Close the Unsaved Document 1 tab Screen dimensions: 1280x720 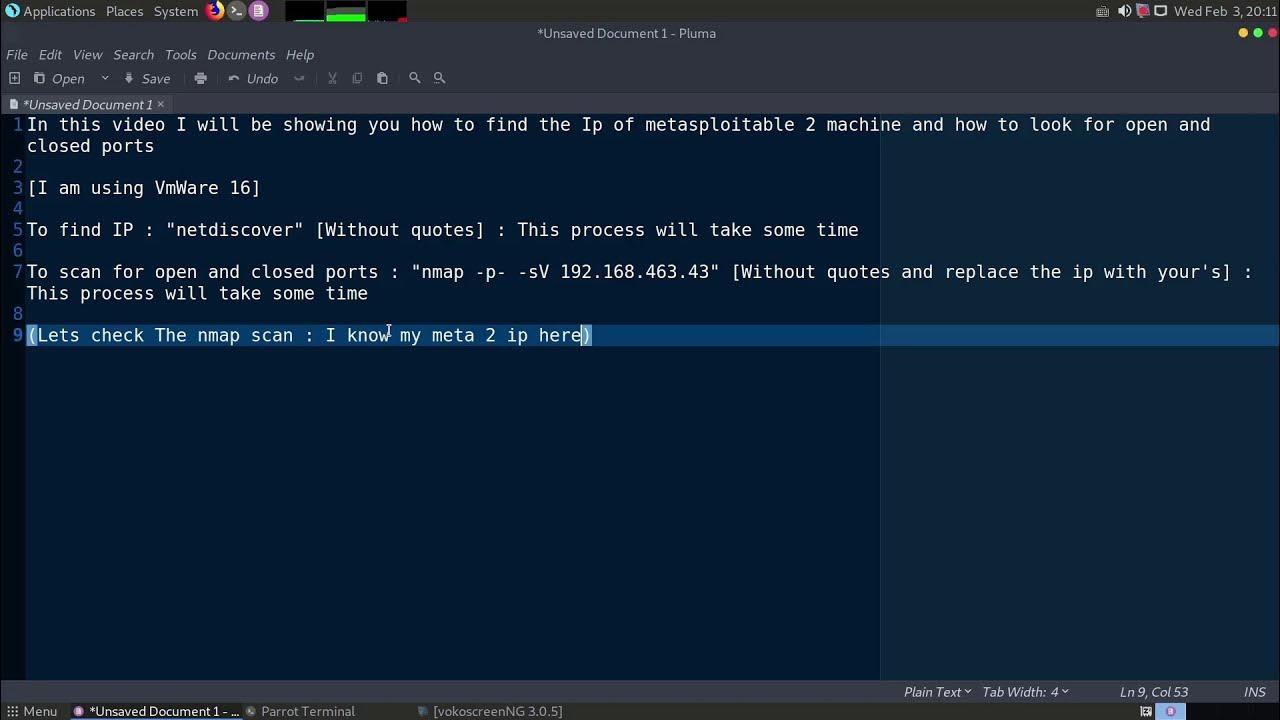[160, 104]
